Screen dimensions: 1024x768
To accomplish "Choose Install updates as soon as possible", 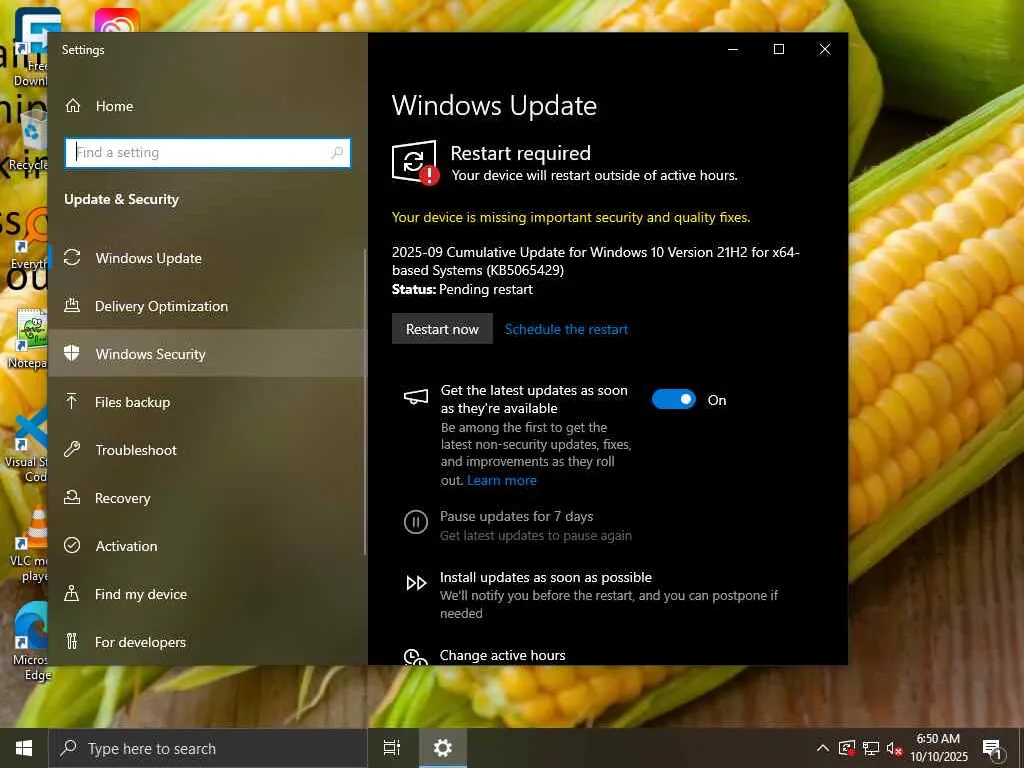I will tap(545, 577).
